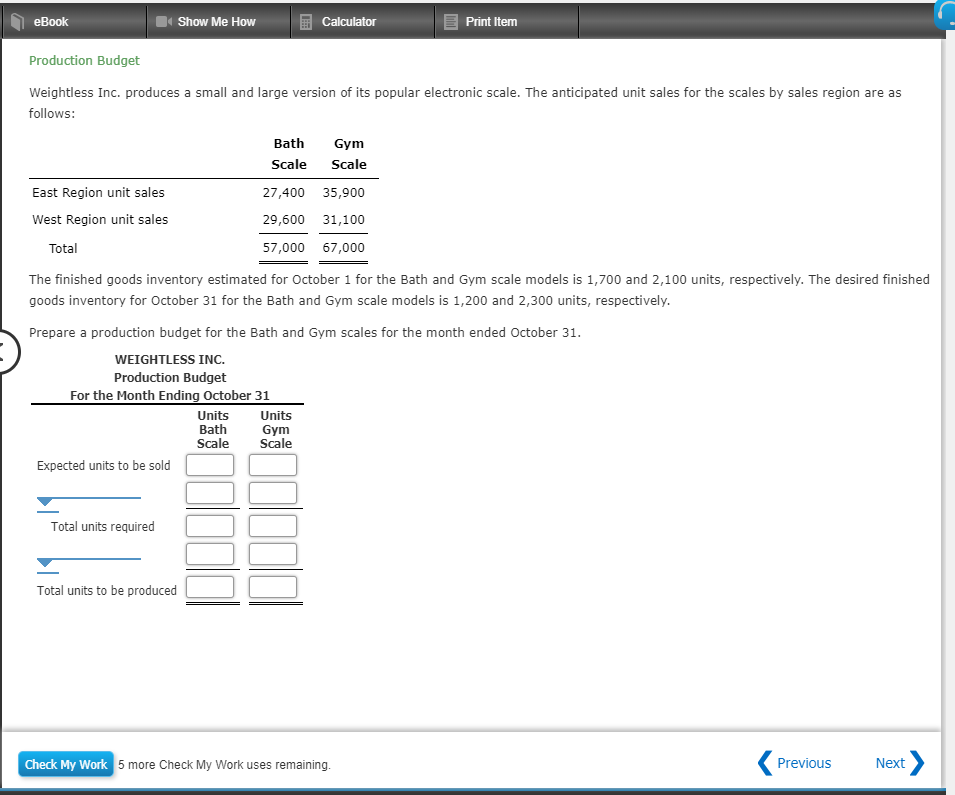
Task: Click Bath Scale total 57,000
Action: click(x=283, y=247)
